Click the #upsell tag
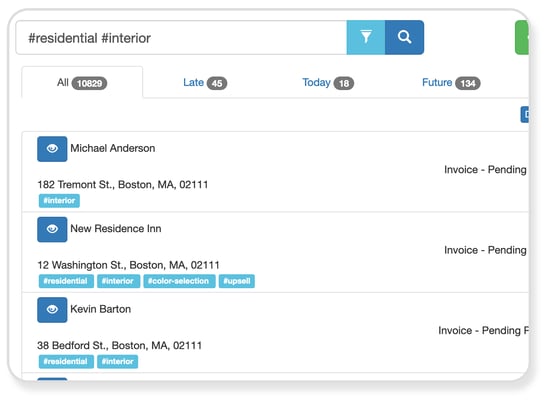550x408 pixels. tap(237, 281)
